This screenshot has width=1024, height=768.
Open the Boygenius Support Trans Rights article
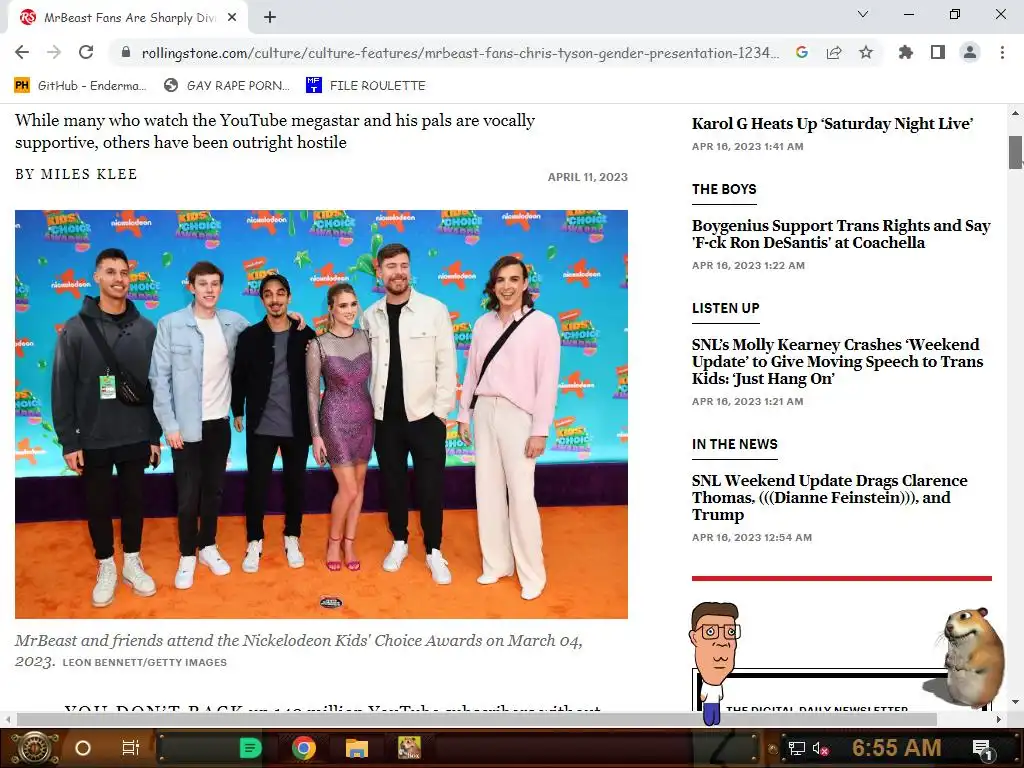click(841, 234)
